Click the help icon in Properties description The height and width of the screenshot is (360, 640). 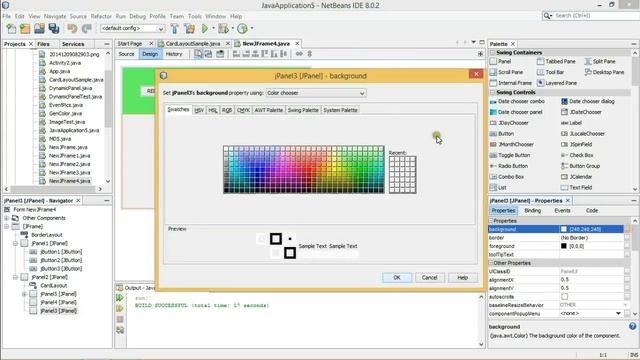[632, 326]
